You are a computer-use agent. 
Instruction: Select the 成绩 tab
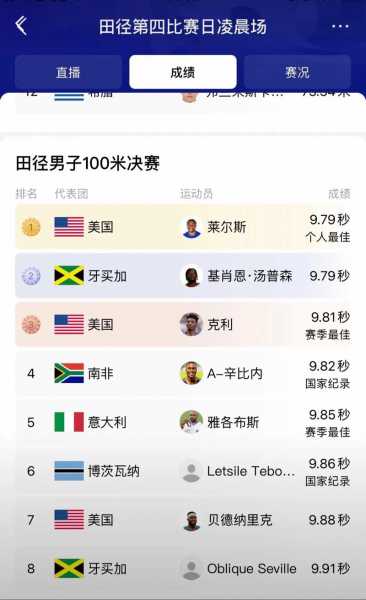(x=183, y=72)
